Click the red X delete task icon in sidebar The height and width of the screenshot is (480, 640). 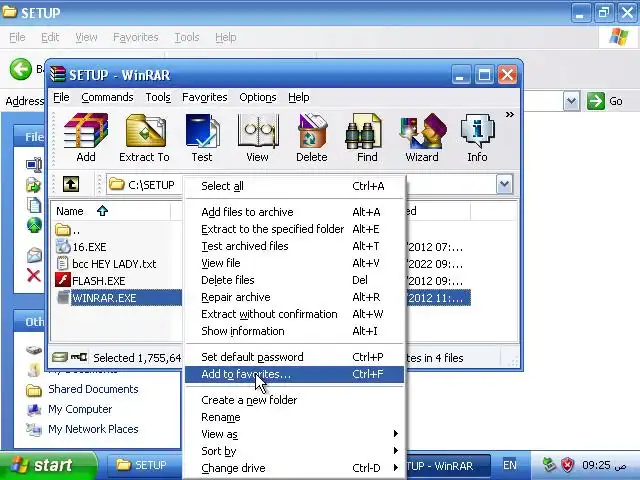pos(33,276)
